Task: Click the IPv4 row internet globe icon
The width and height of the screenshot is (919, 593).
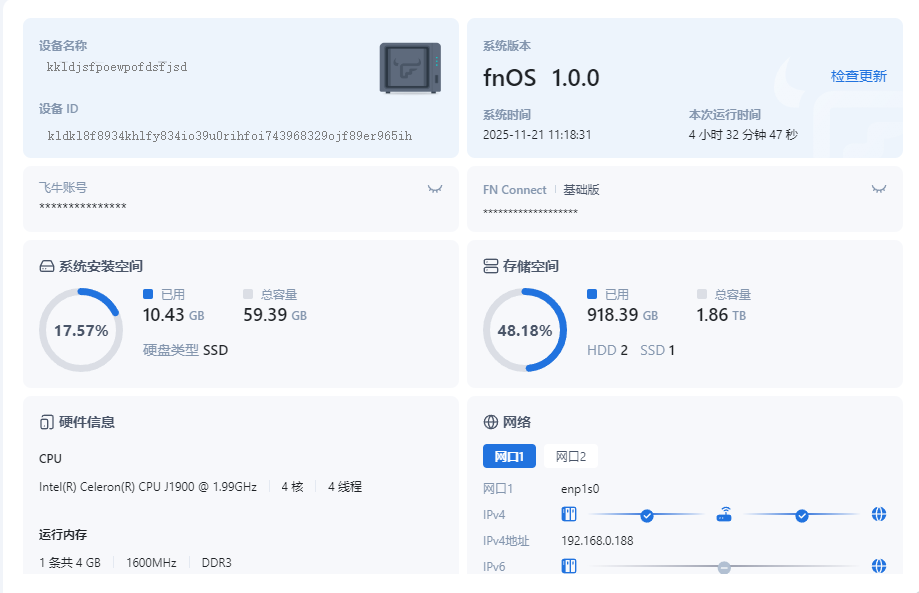Action: pyautogui.click(x=878, y=515)
